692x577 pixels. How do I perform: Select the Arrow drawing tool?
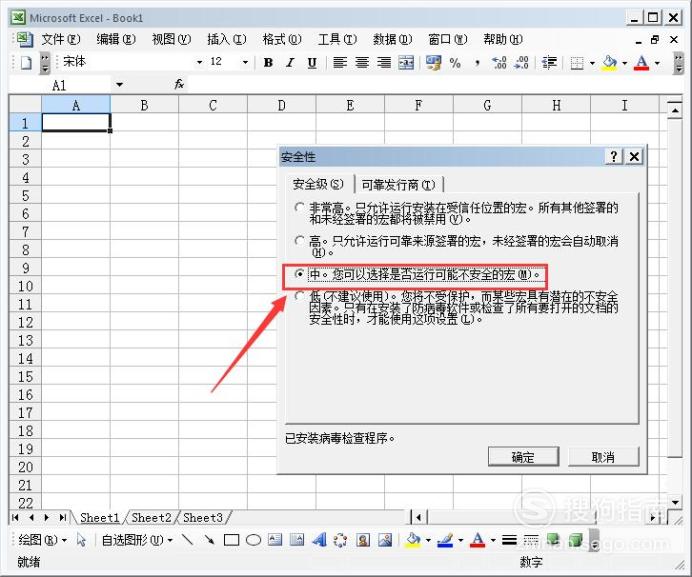[x=209, y=539]
